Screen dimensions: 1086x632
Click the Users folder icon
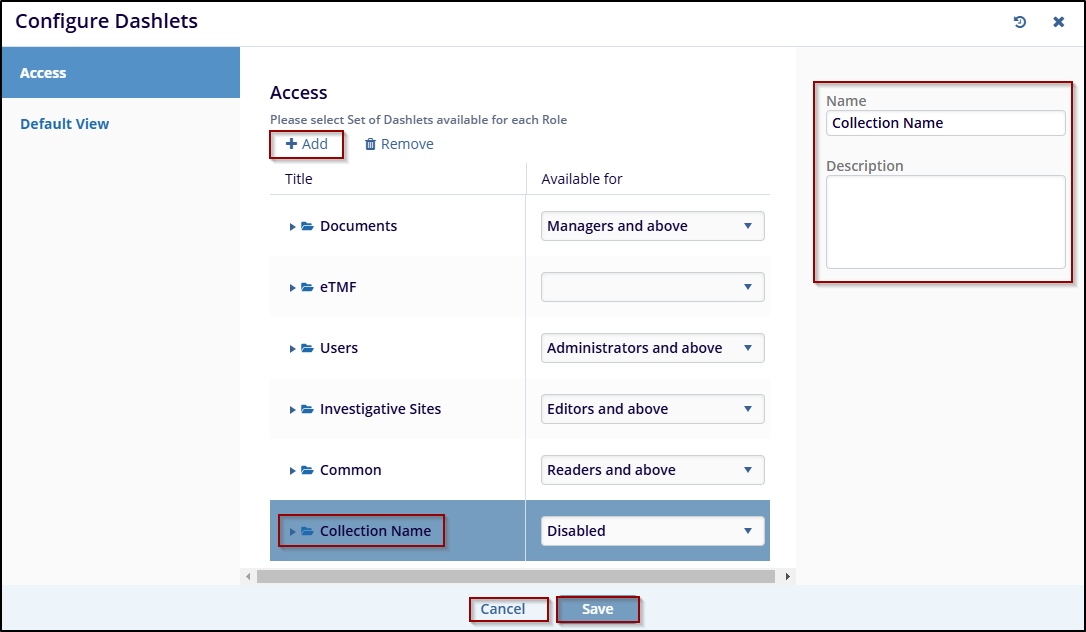coord(308,348)
